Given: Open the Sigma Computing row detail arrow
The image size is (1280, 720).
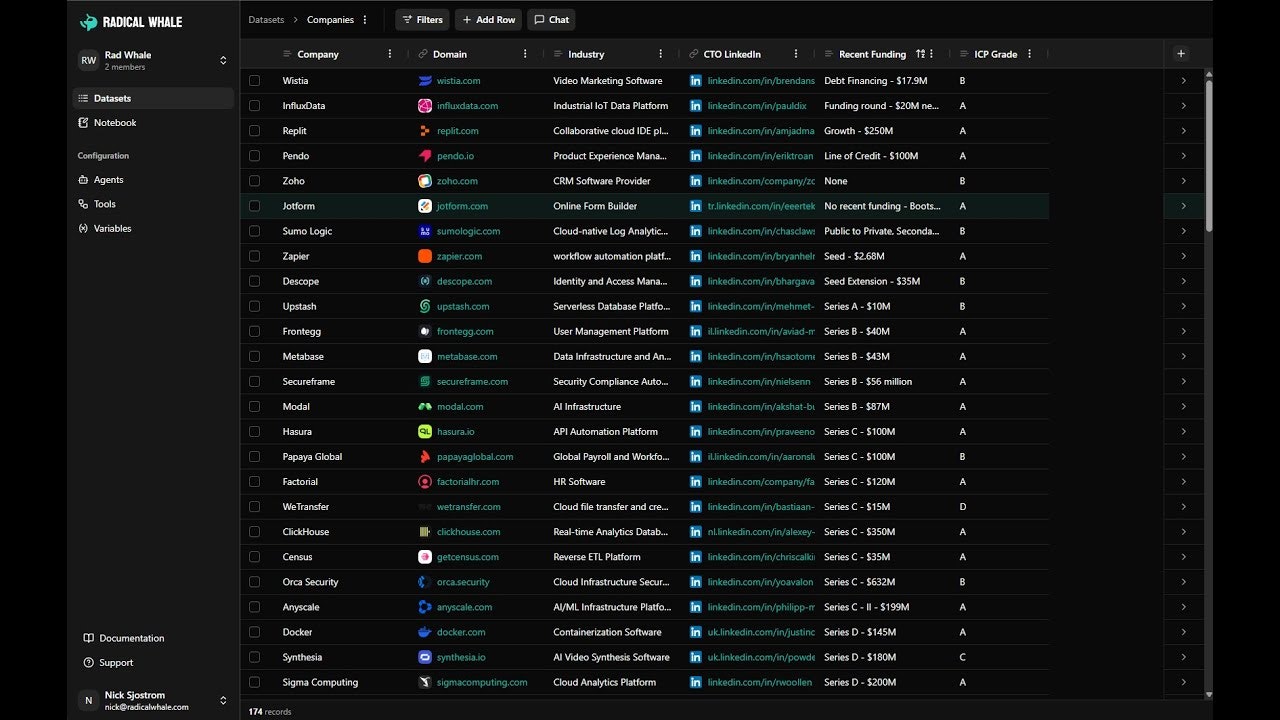Looking at the screenshot, I should click(x=1183, y=682).
